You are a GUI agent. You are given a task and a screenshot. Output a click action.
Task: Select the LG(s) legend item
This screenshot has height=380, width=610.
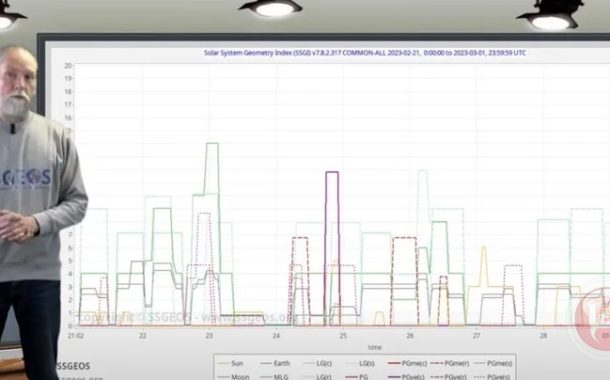click(360, 363)
